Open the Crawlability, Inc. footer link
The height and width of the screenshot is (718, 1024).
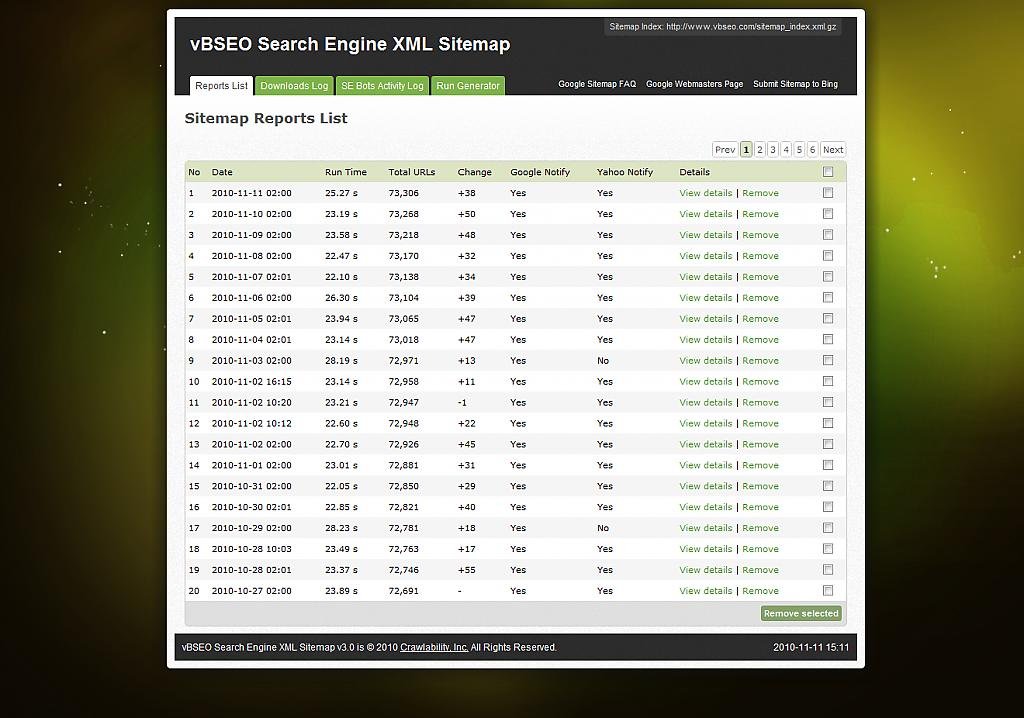pos(434,648)
